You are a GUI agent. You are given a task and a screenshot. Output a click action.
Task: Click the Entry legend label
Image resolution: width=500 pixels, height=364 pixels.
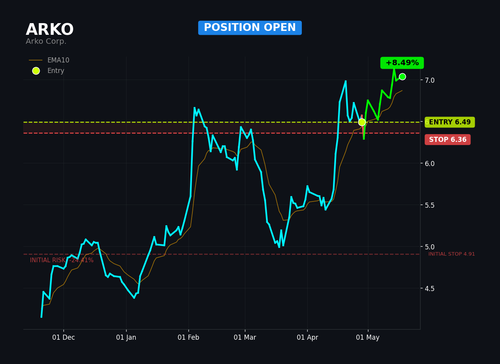pyautogui.click(x=56, y=71)
